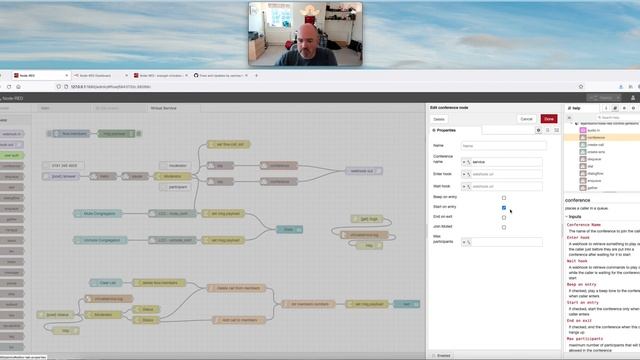
Task: Switch to the Node-RED Dashboard browser tab
Action: 100,76
